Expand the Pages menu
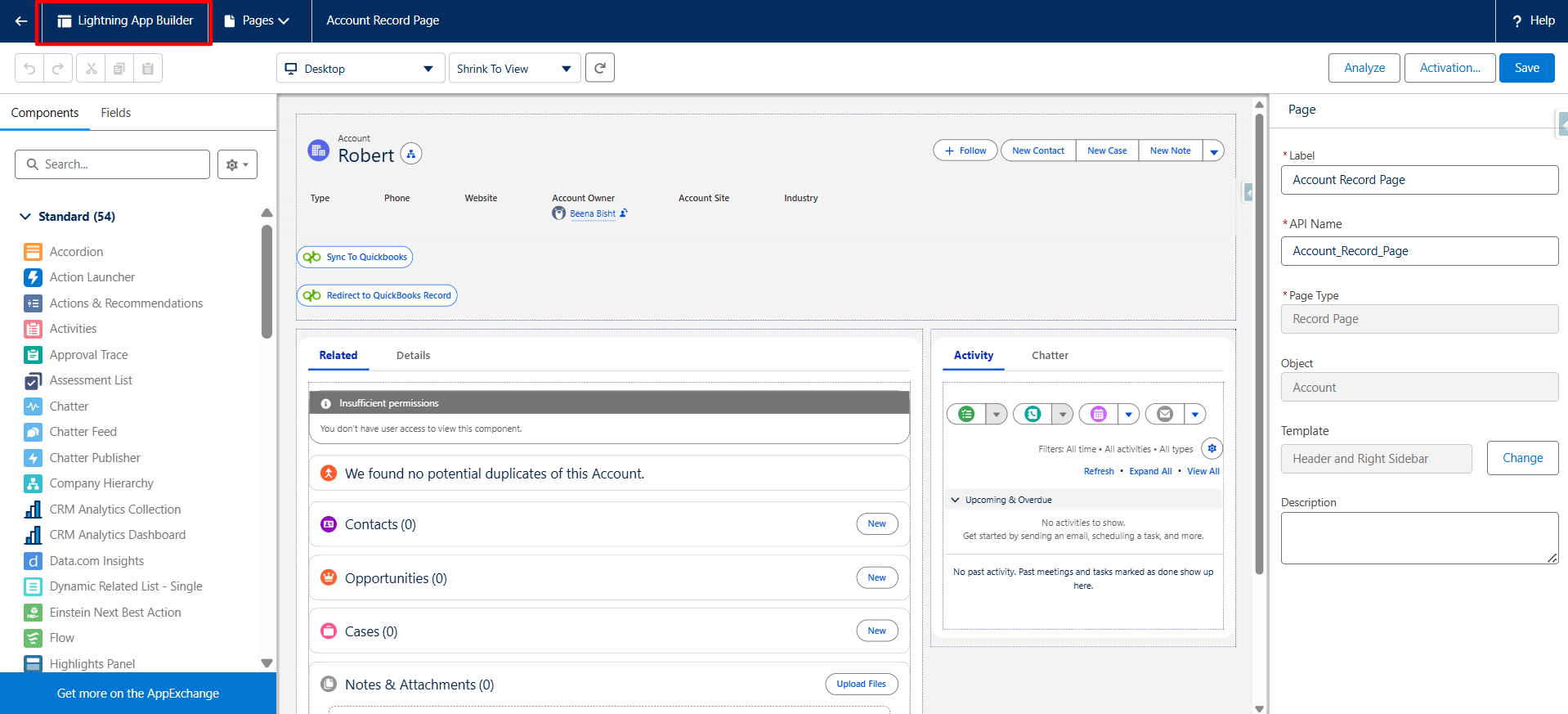This screenshot has height=714, width=1568. [257, 20]
